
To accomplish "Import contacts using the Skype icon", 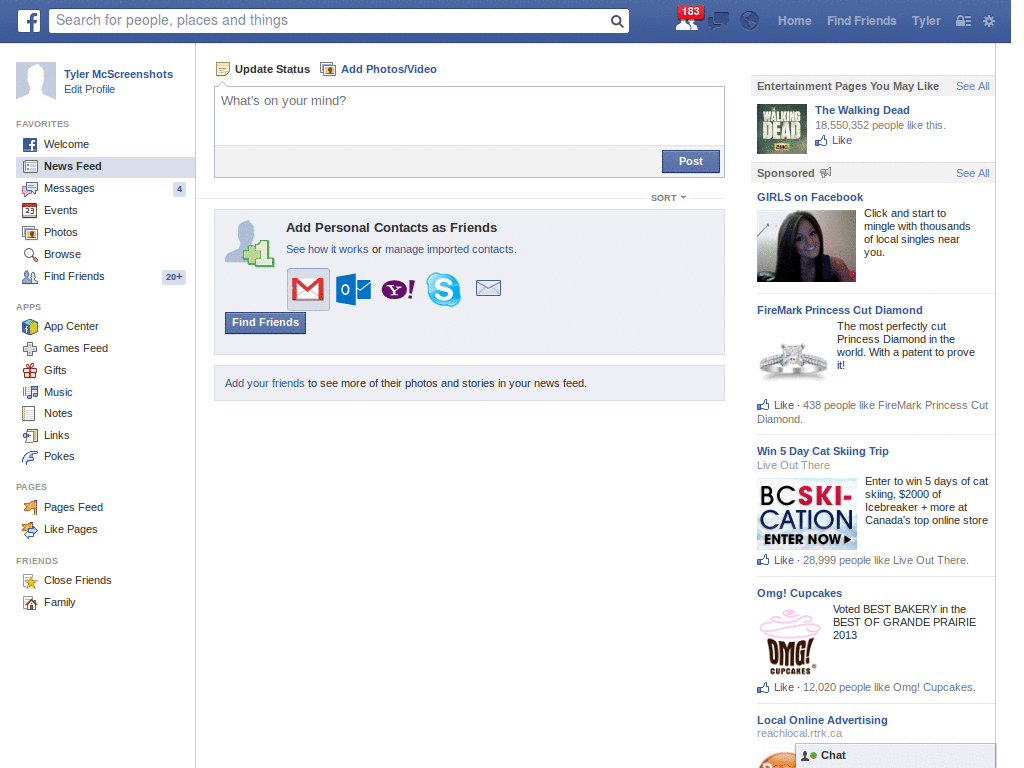I will pyautogui.click(x=443, y=289).
